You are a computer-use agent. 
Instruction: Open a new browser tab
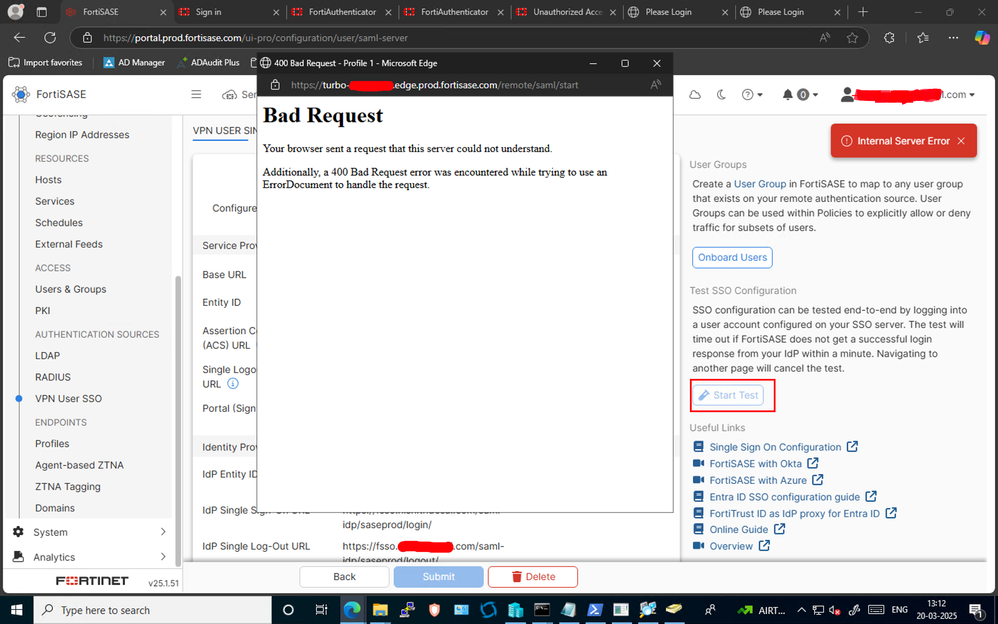tap(862, 11)
